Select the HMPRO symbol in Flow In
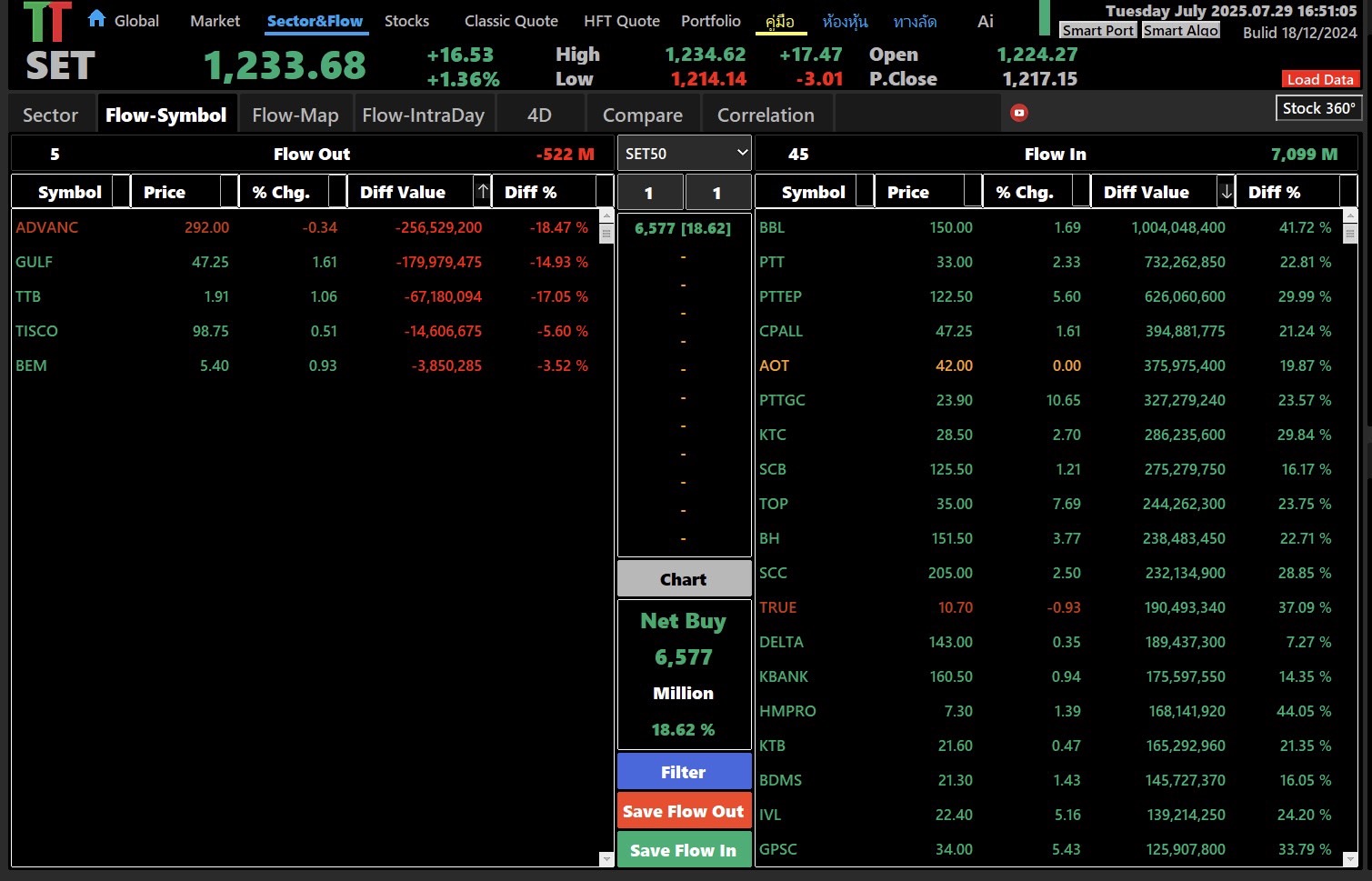 pos(787,711)
